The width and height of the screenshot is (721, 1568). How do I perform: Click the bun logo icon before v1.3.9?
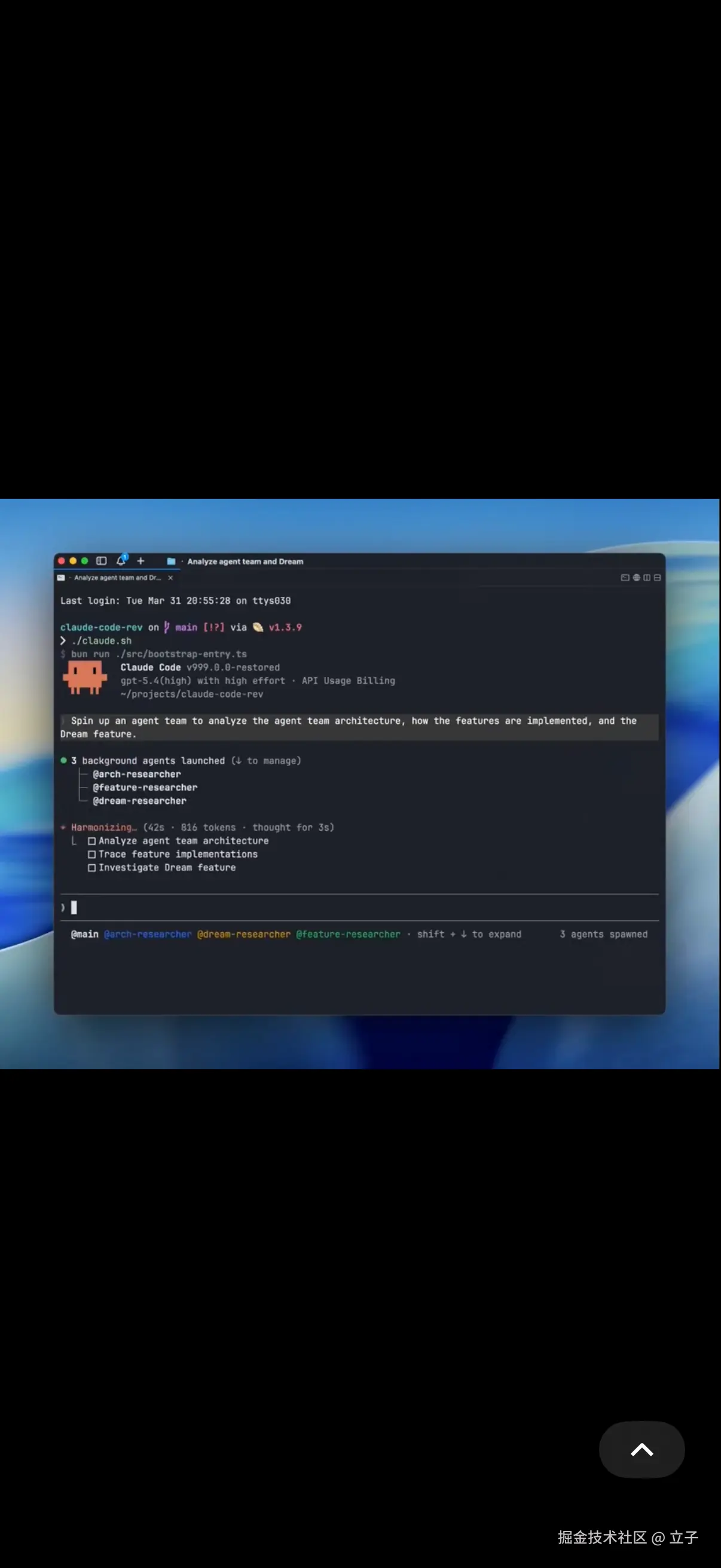[x=258, y=627]
